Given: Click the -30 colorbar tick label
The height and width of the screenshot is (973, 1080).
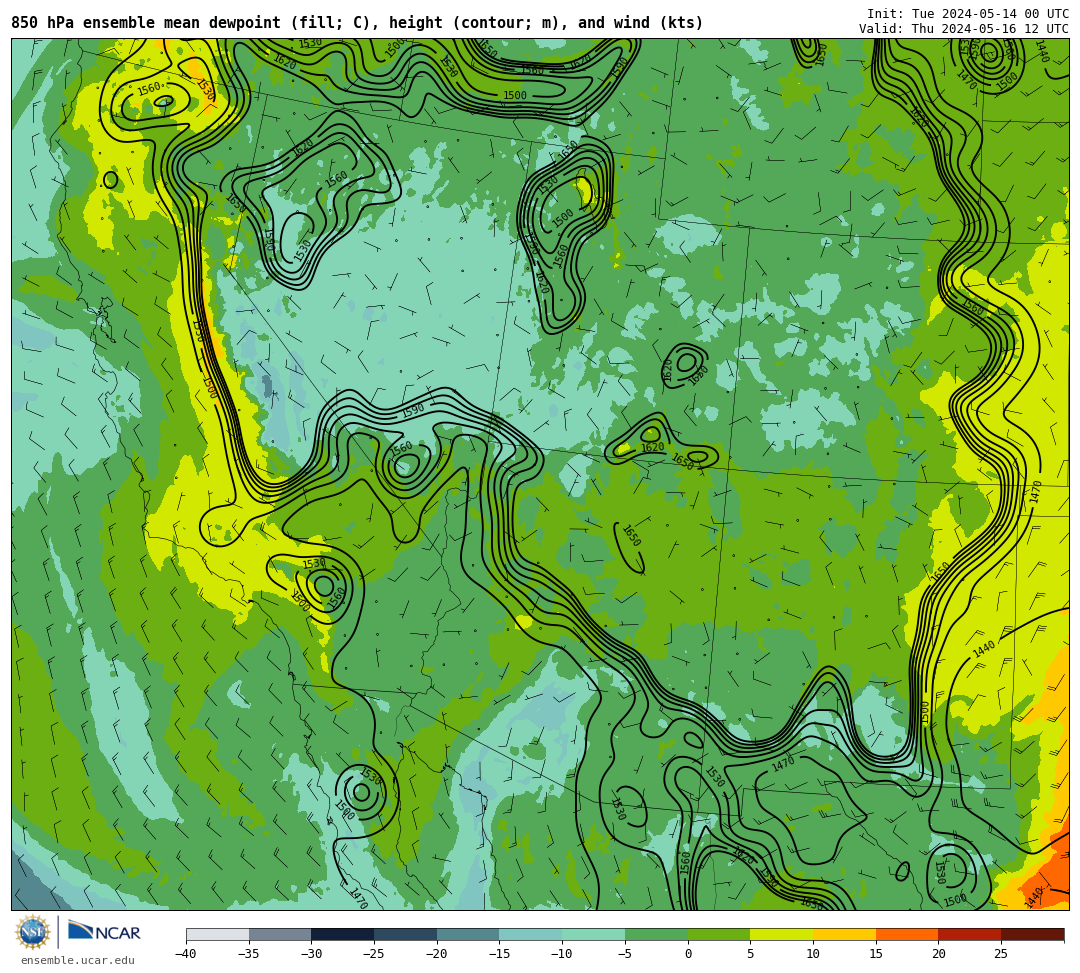Looking at the screenshot, I should 311,954.
